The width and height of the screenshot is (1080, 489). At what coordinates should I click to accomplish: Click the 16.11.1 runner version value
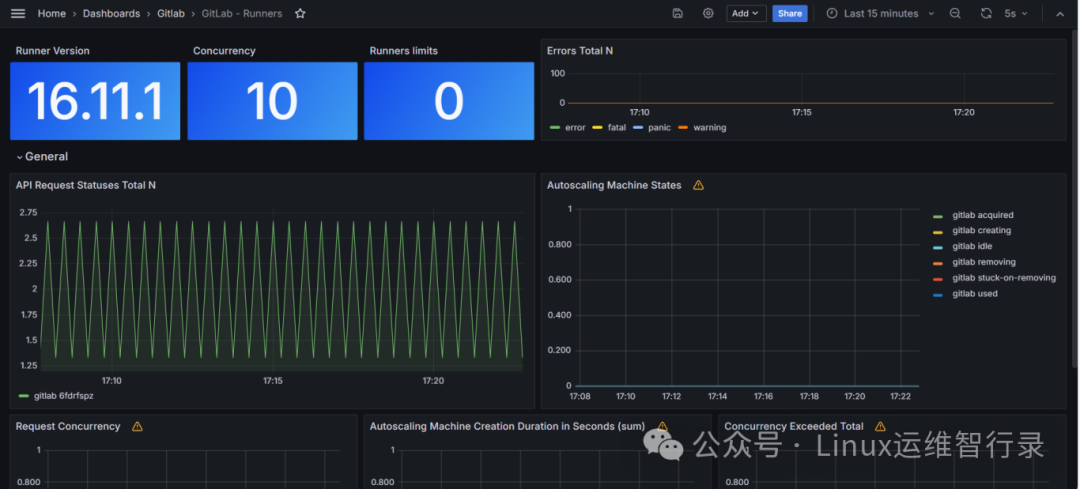tap(95, 101)
